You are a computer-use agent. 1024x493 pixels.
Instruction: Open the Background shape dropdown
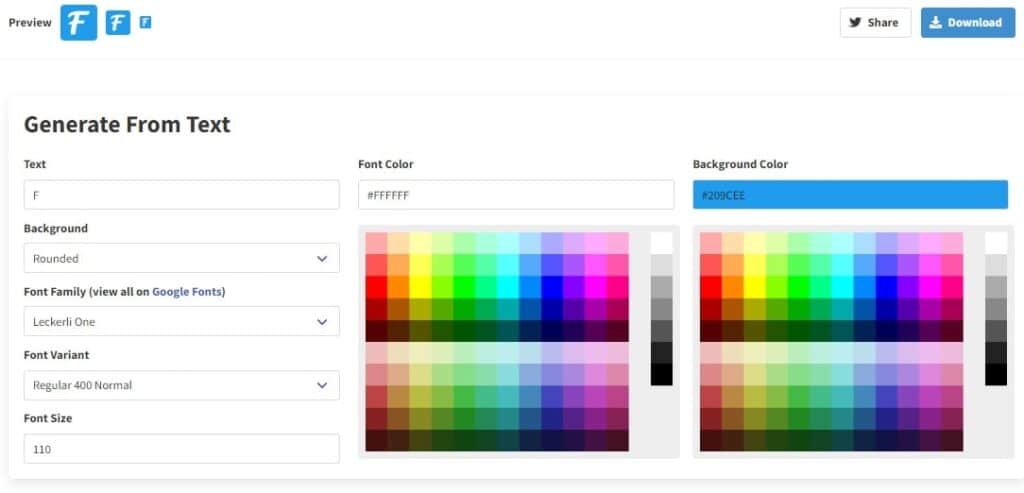(181, 258)
